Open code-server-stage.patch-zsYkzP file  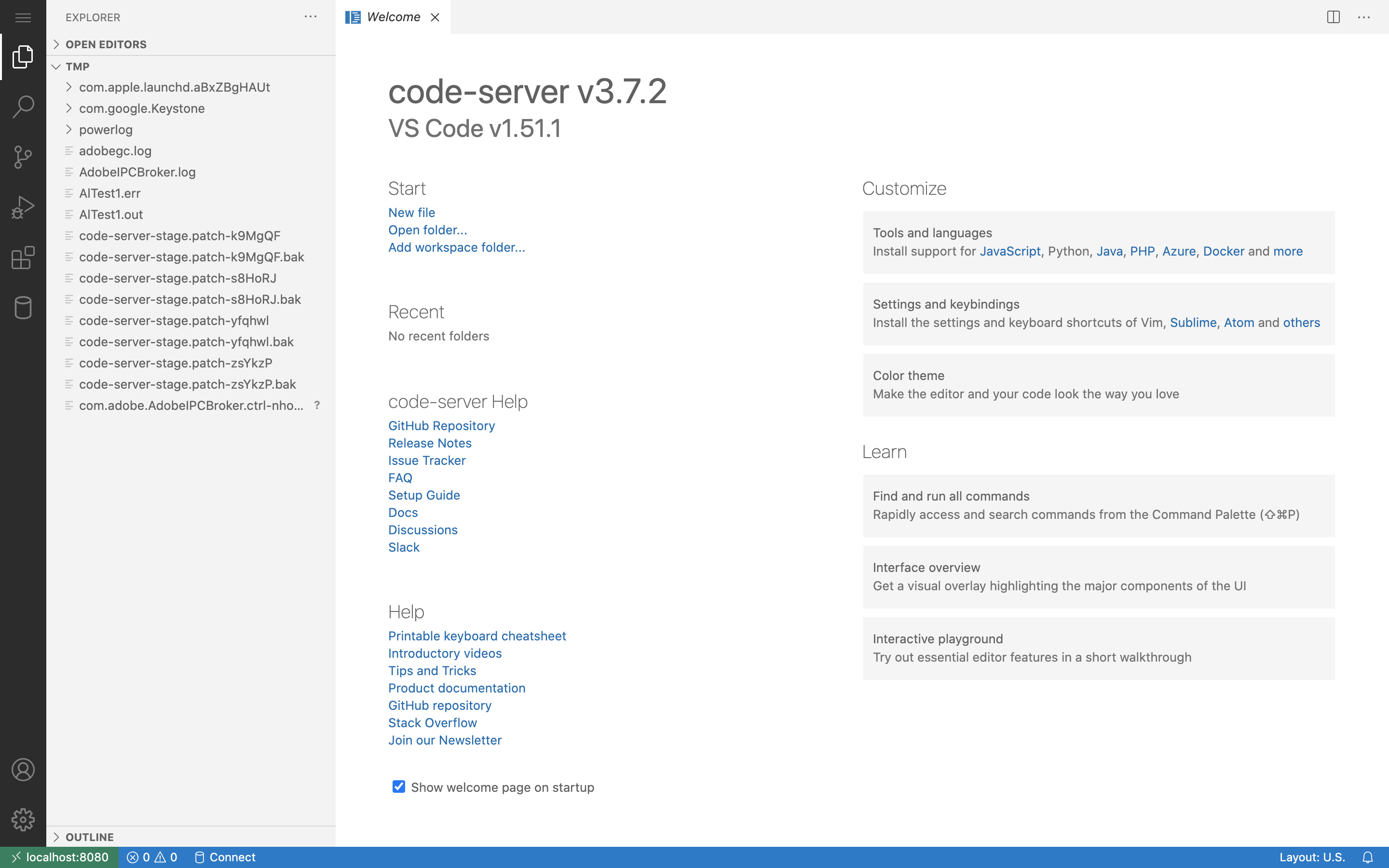(191, 364)
